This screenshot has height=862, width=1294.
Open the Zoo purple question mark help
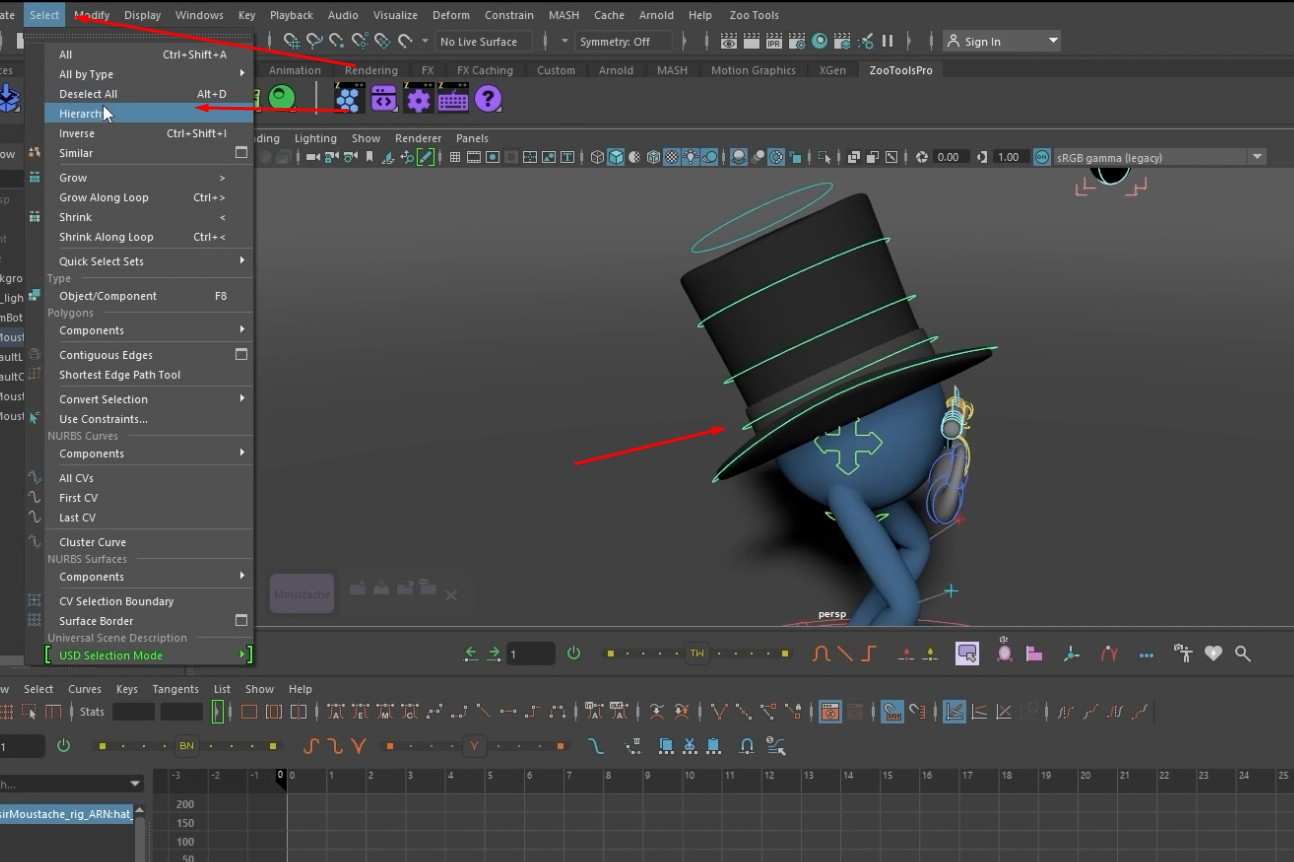point(488,99)
